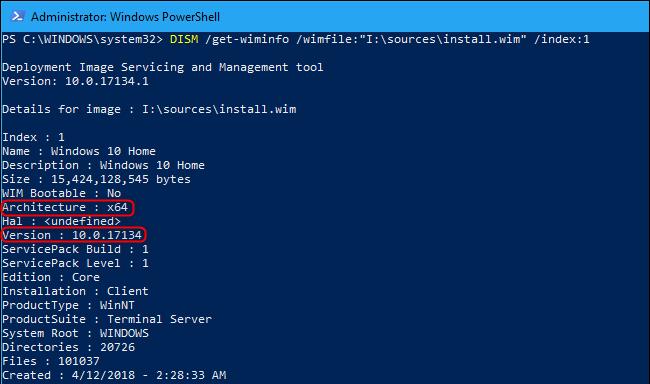Viewport: 650px width, 384px height.
Task: Click the Index : 1 line
Action: [x=33, y=137]
